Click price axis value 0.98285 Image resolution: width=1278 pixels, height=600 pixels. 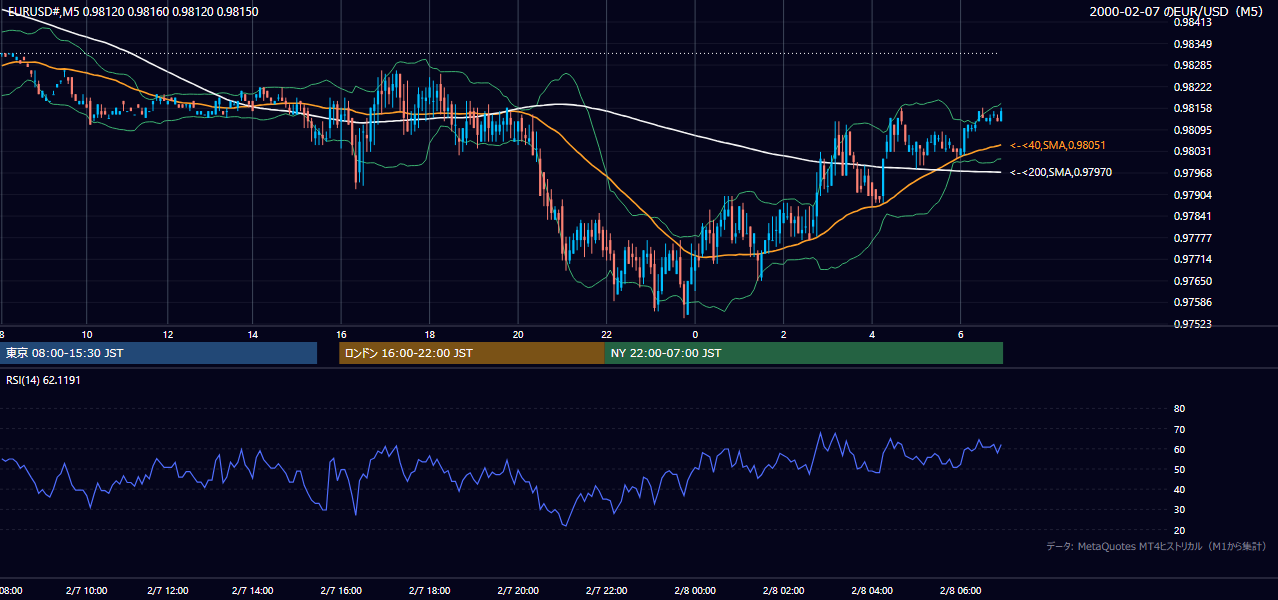coord(1192,66)
